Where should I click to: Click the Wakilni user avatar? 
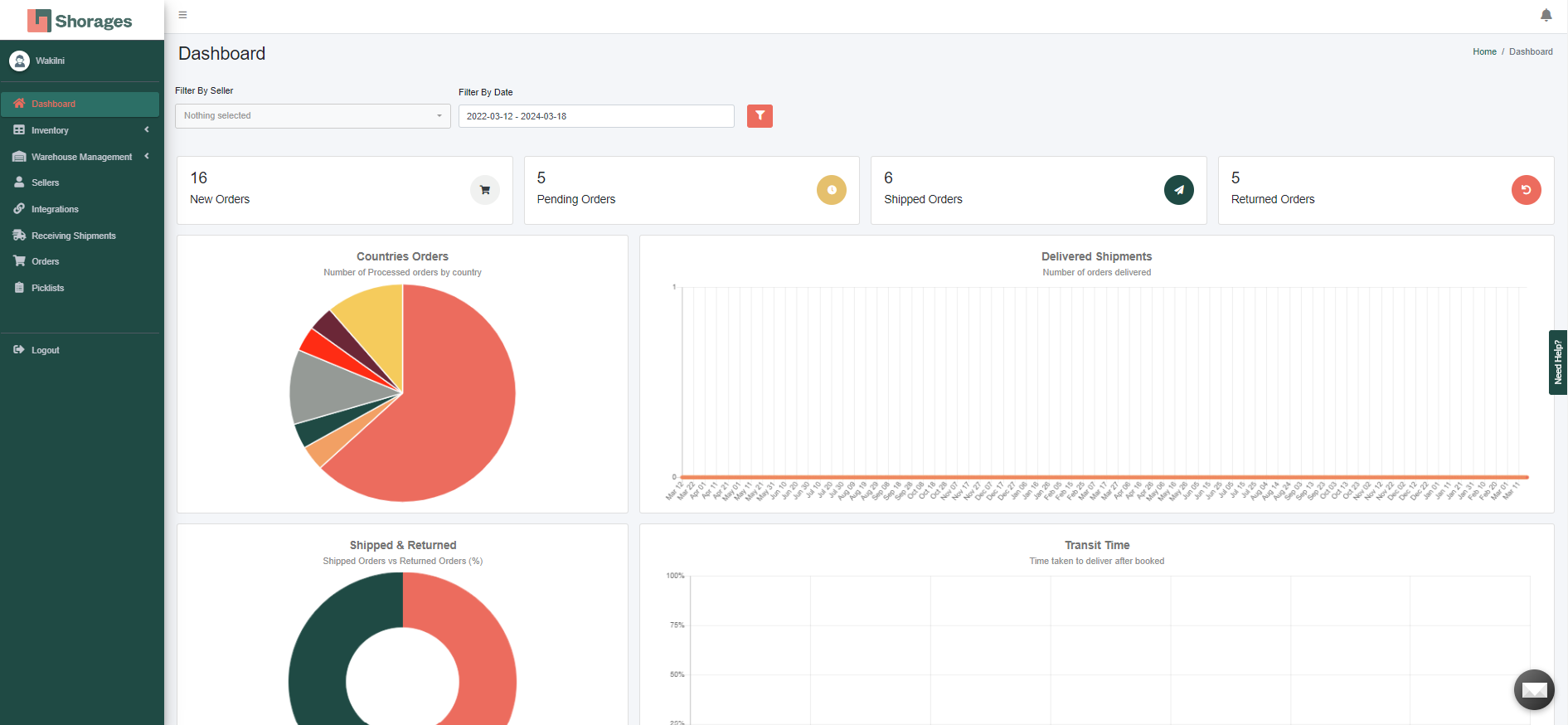point(20,61)
